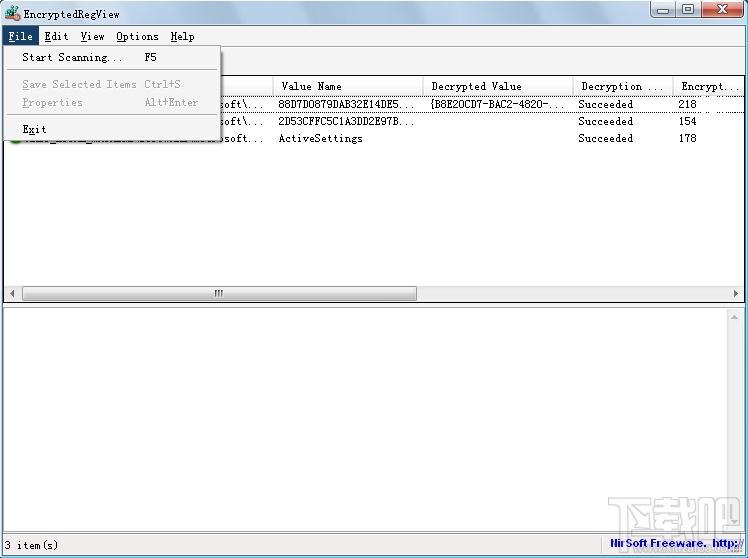Sort by Decrypted Value column header
This screenshot has width=748, height=558.
pos(498,86)
